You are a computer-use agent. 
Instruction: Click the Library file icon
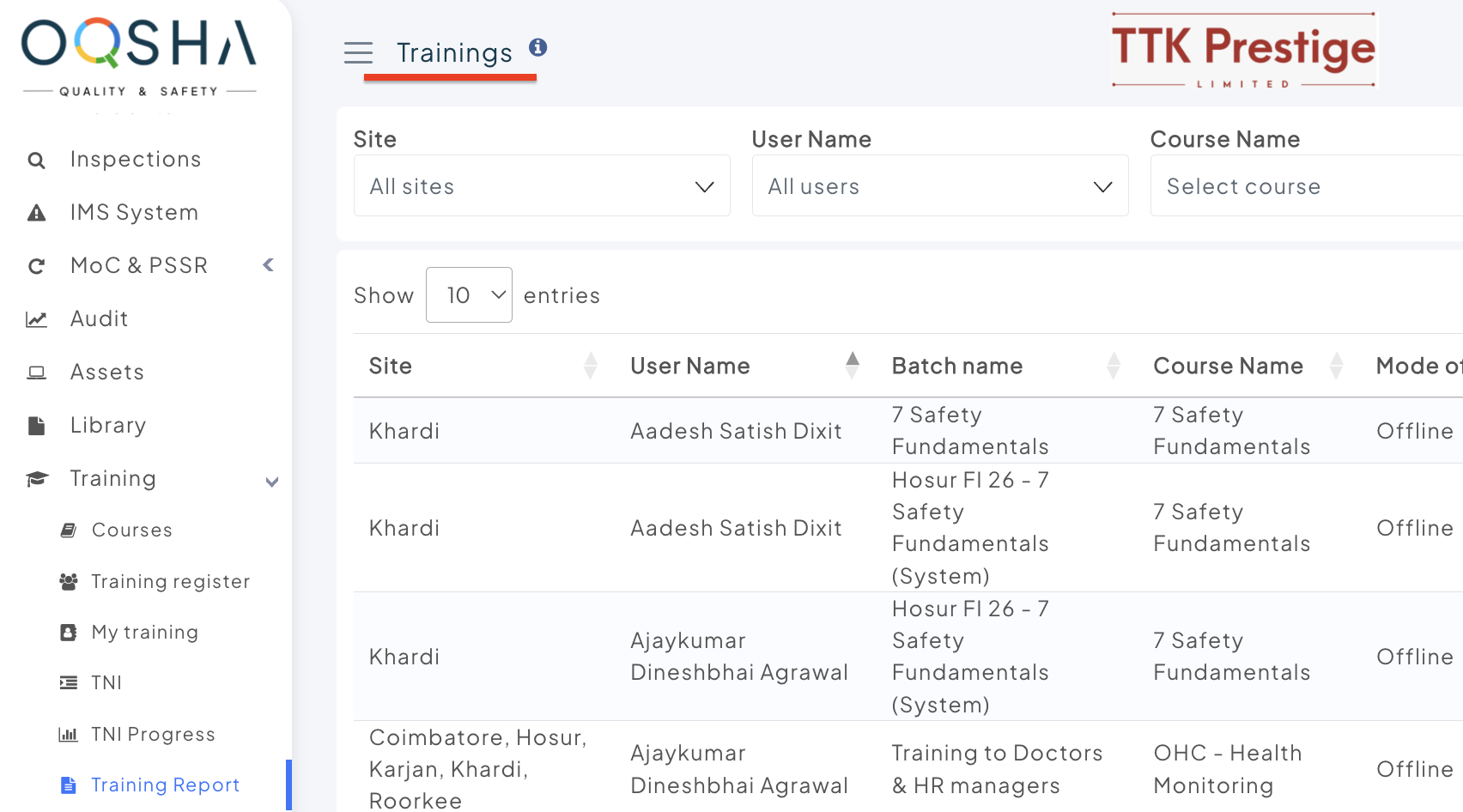pyautogui.click(x=36, y=426)
